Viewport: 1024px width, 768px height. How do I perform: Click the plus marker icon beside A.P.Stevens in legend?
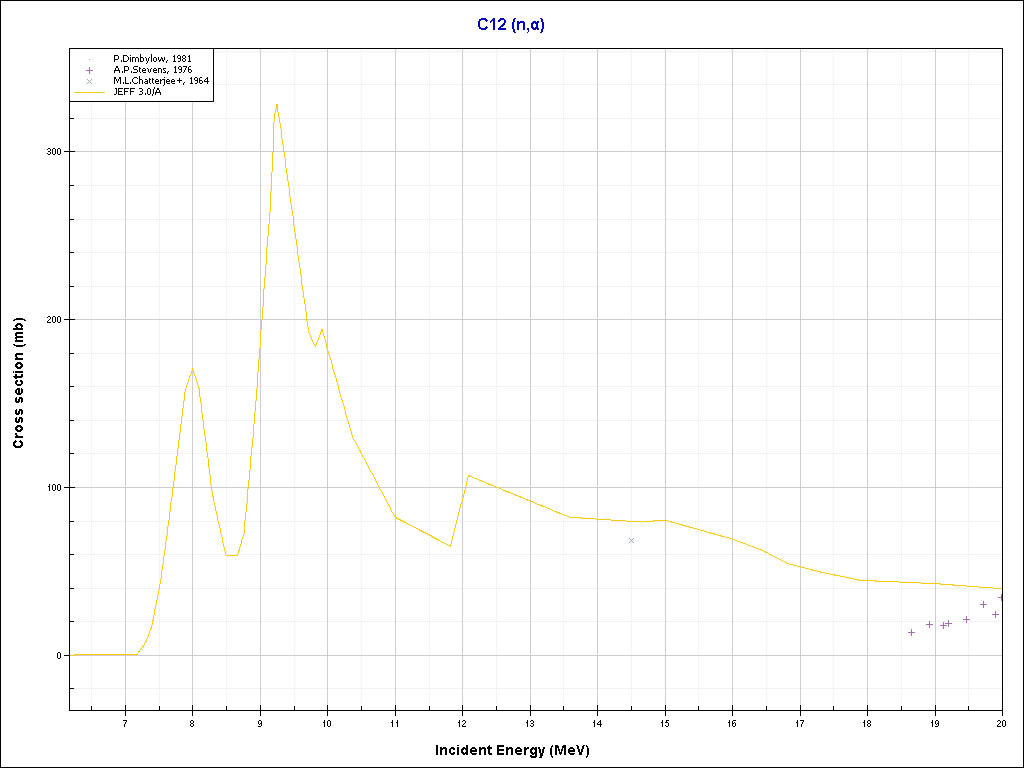89,70
